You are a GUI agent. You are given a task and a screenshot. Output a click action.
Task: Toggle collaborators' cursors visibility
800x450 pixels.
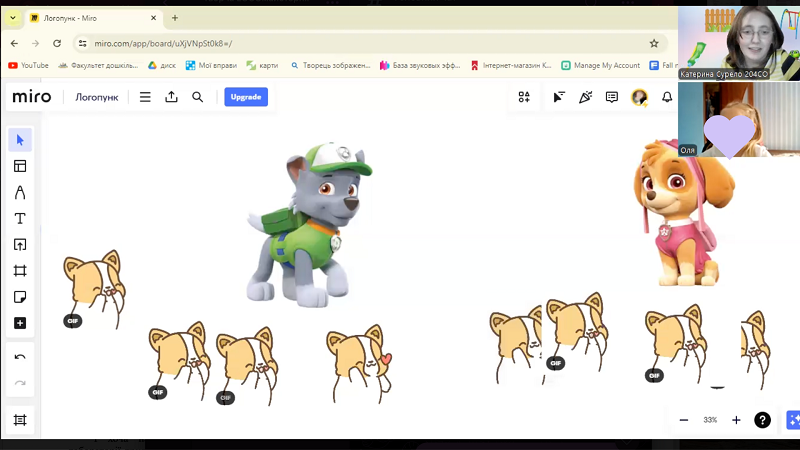(x=559, y=97)
